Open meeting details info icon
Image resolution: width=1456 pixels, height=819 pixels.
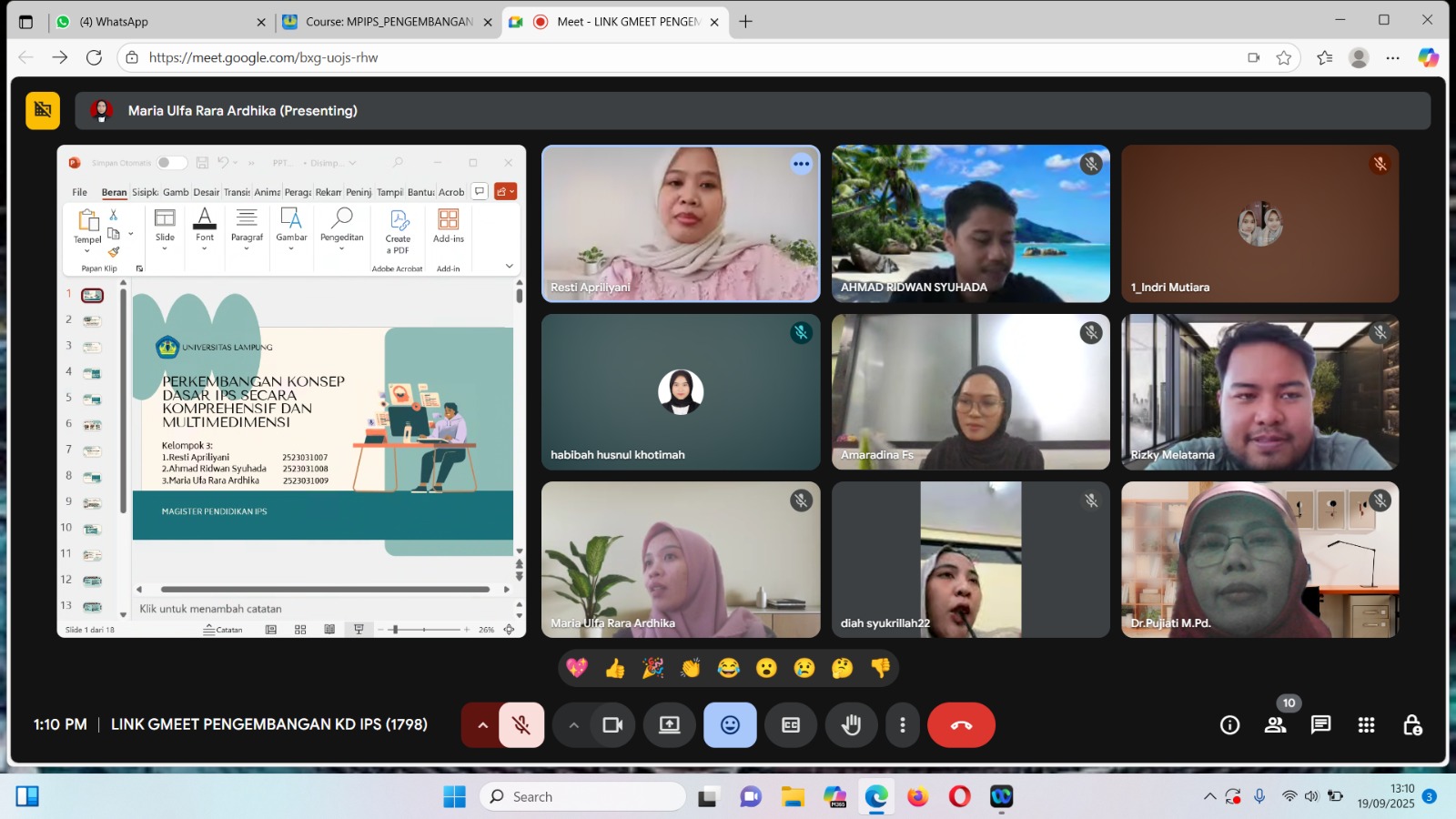1229,725
